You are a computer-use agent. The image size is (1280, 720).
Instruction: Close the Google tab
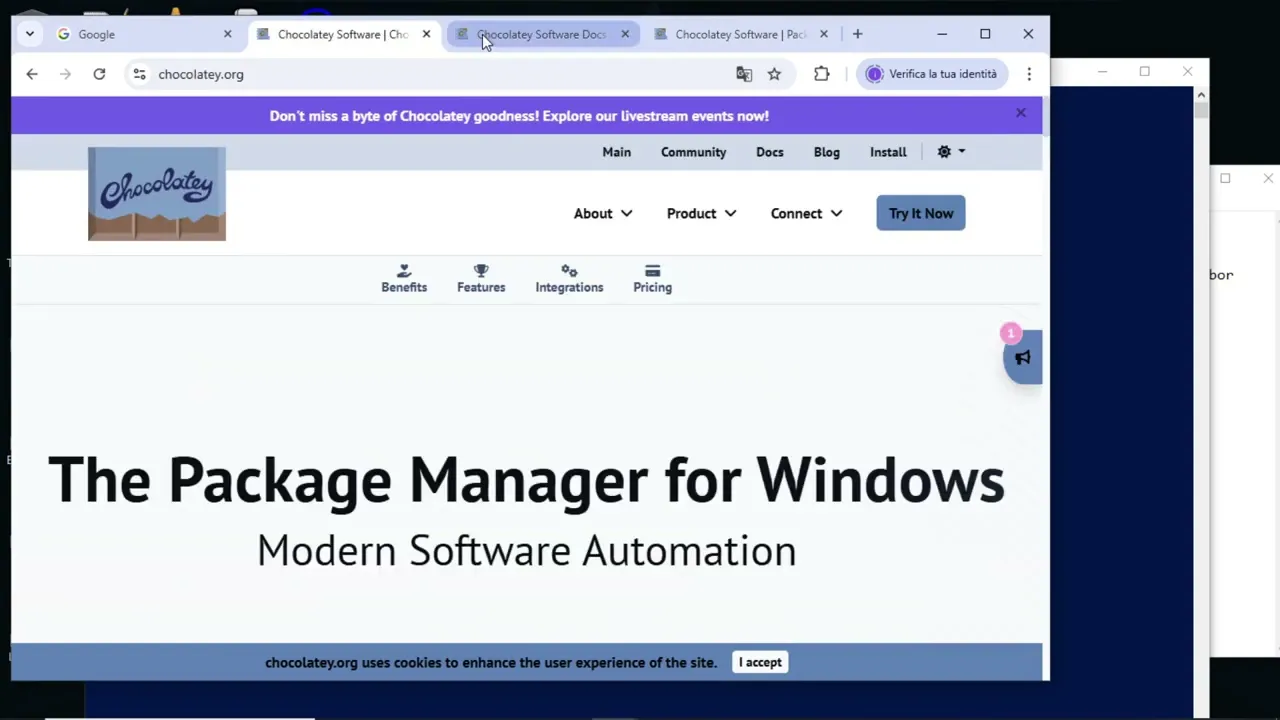[x=227, y=34]
